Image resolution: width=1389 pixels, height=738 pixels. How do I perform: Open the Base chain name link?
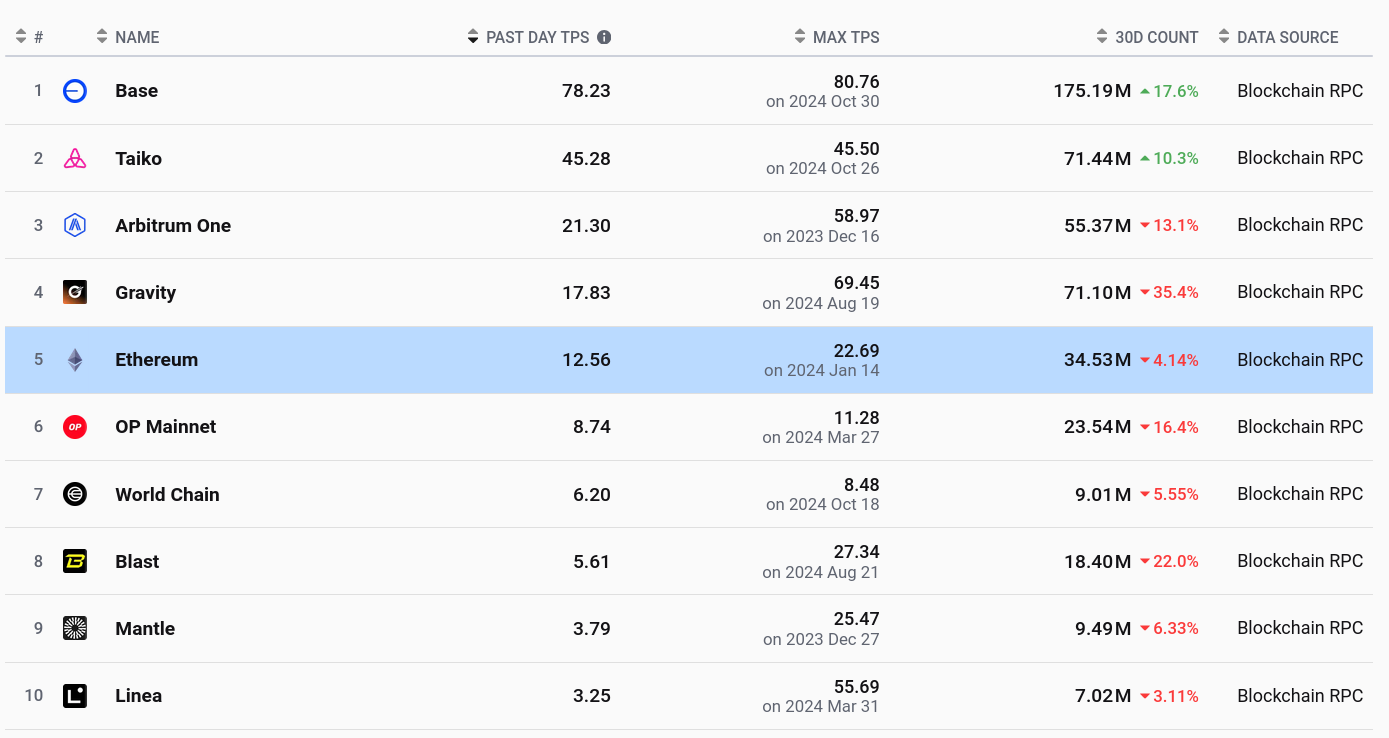tap(136, 91)
